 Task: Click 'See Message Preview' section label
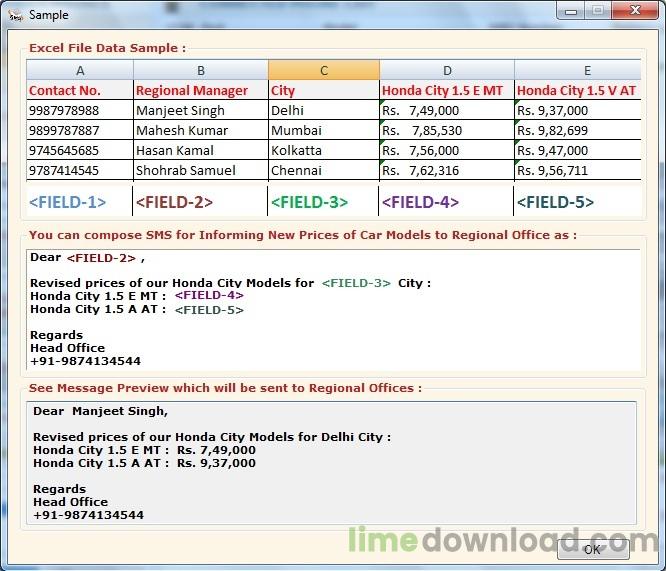click(x=225, y=388)
